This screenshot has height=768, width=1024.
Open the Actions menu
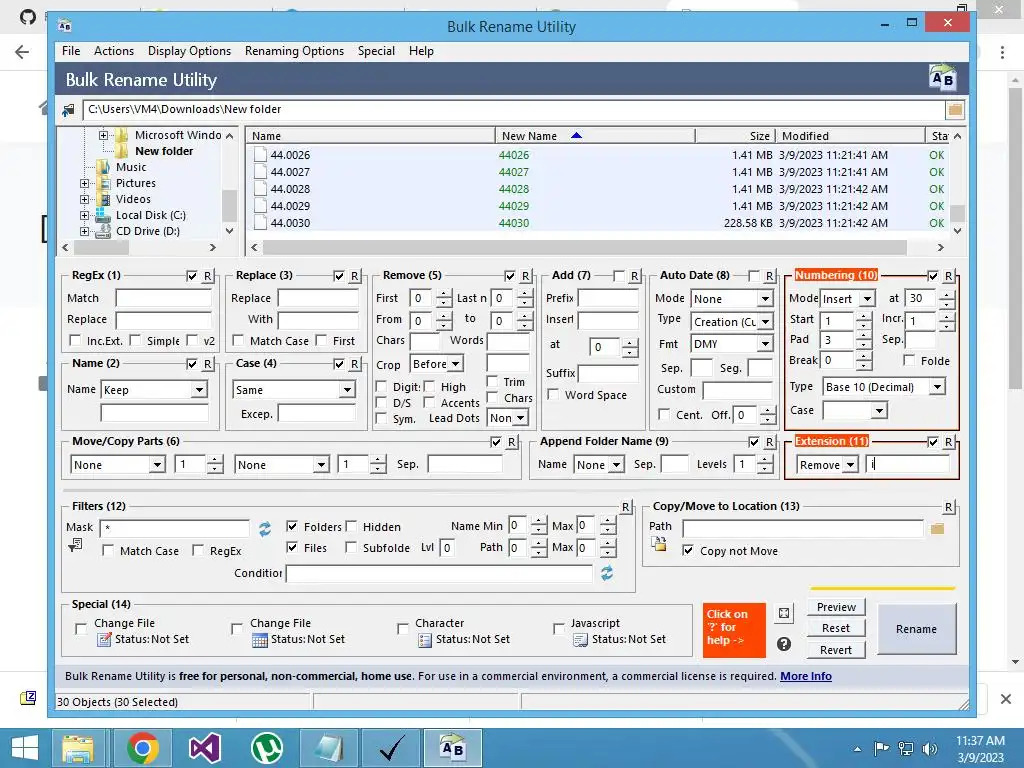(x=114, y=51)
